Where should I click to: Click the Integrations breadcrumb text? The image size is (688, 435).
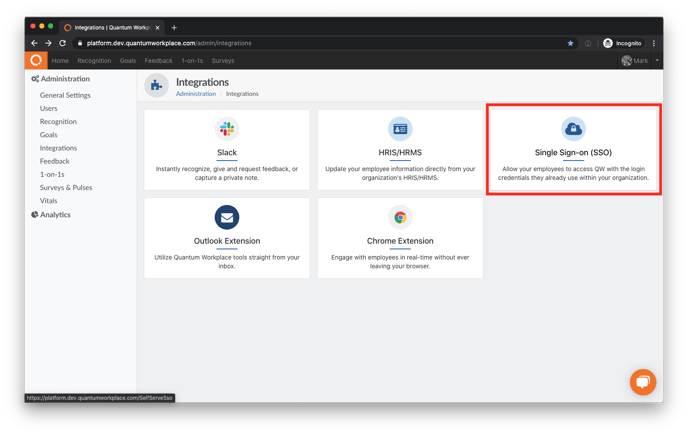coord(242,94)
